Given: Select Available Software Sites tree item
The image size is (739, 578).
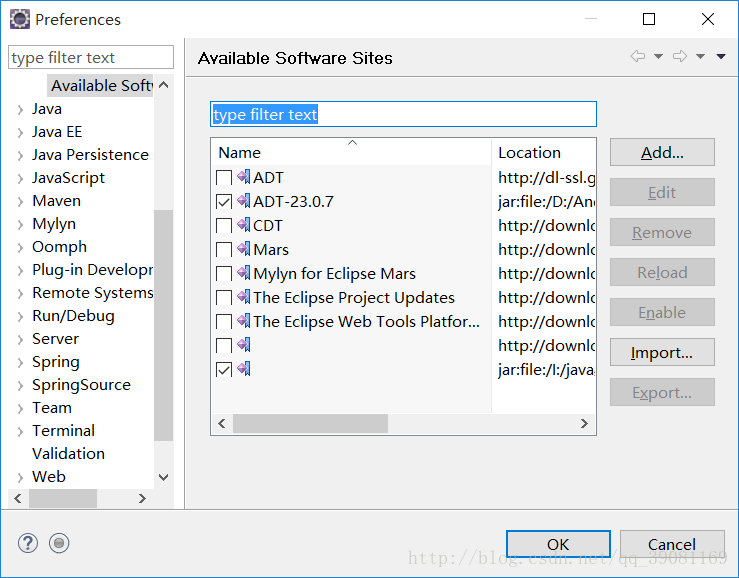Looking at the screenshot, I should click(100, 86).
